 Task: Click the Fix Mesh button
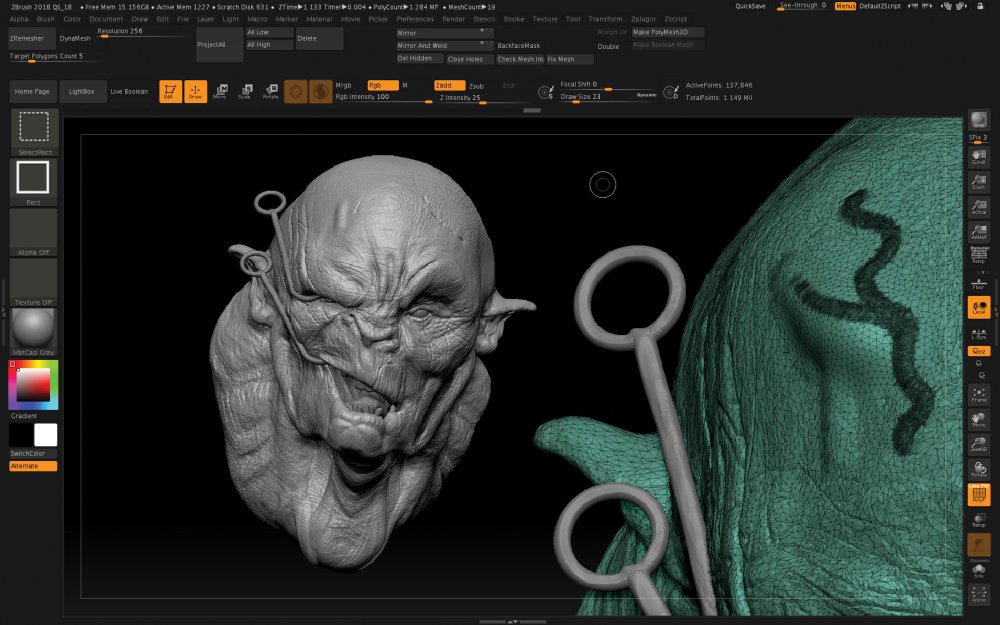(x=570, y=59)
